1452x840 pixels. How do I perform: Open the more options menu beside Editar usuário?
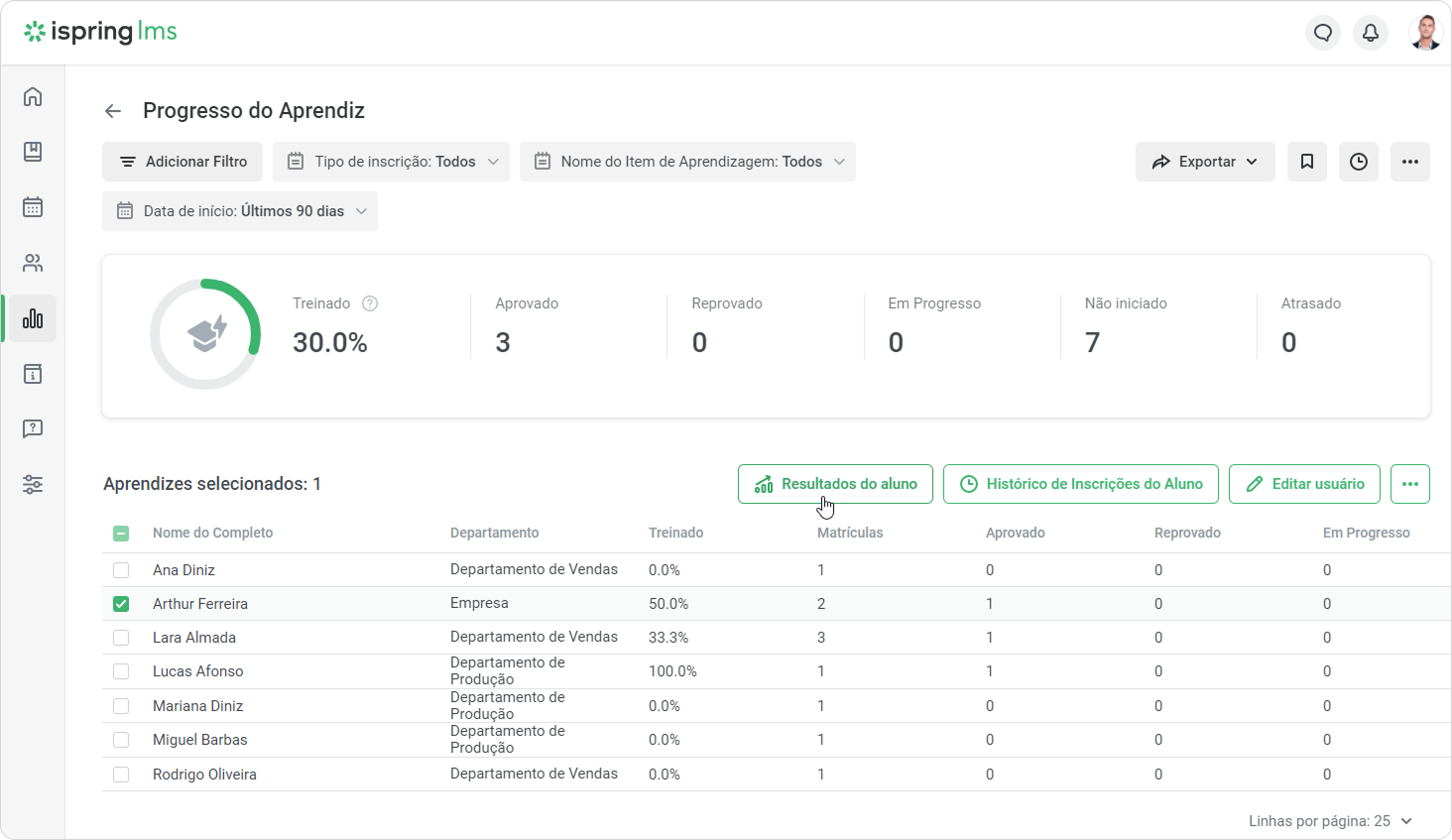coord(1409,484)
